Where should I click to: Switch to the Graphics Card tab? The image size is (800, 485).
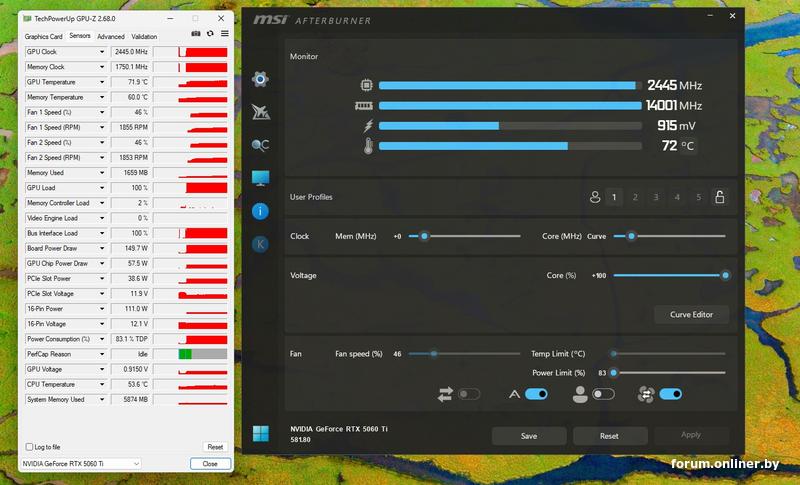coord(43,37)
